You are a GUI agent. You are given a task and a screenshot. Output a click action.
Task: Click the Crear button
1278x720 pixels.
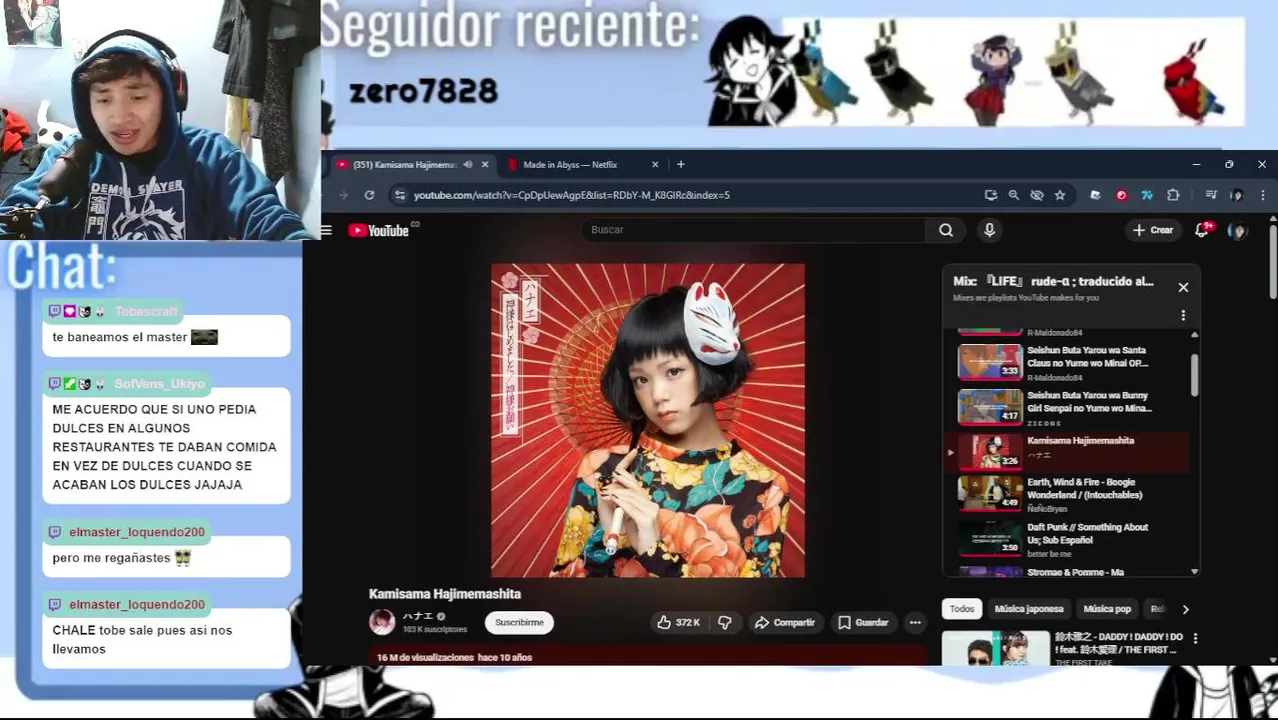point(1152,230)
